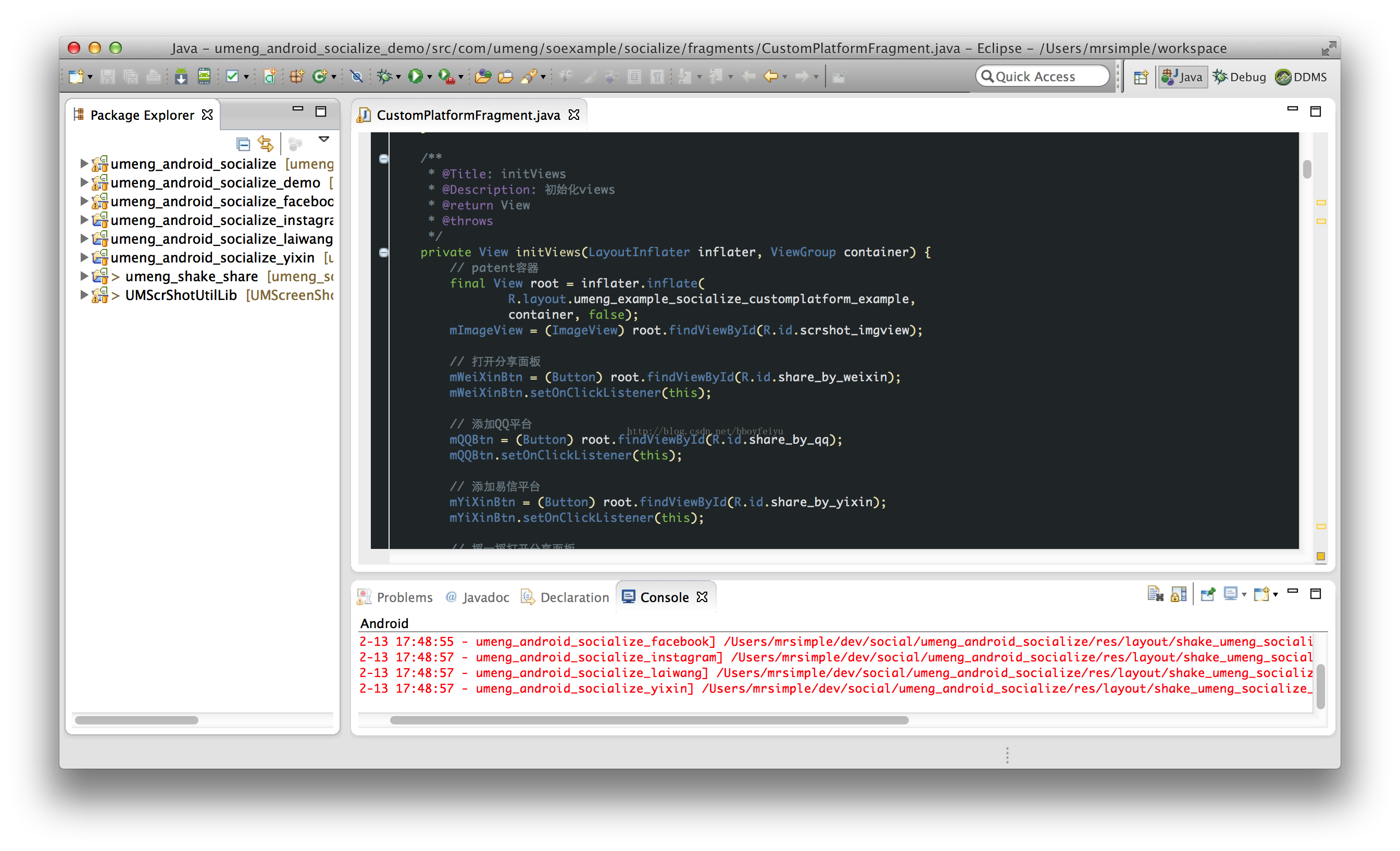
Task: Close the Package Explorer view
Action: 207,115
